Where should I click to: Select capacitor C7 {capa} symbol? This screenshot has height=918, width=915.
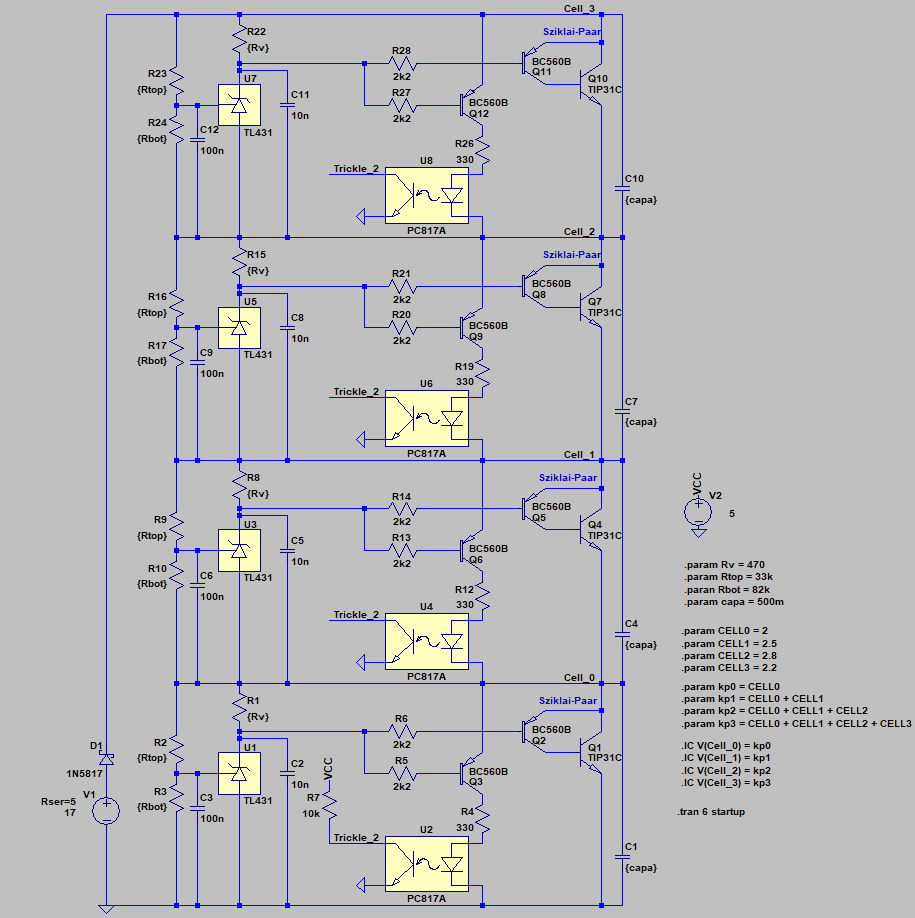tap(622, 412)
